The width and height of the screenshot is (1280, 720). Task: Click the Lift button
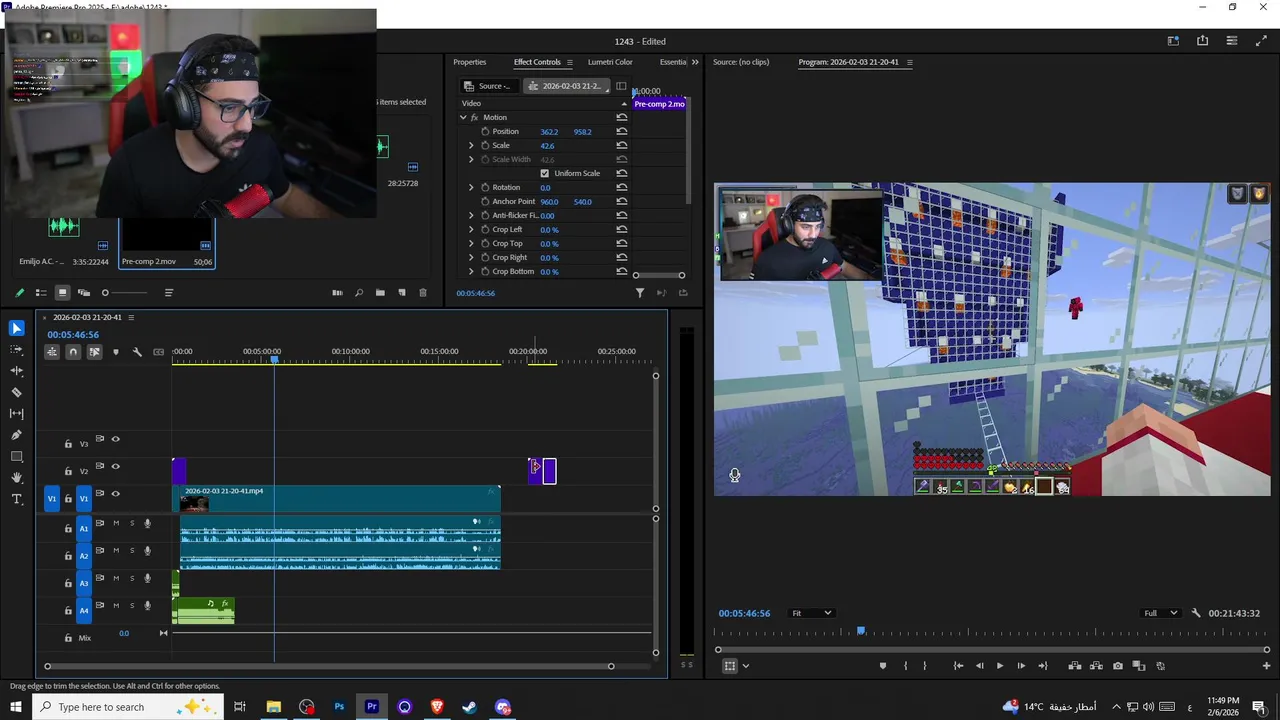coord(1074,666)
